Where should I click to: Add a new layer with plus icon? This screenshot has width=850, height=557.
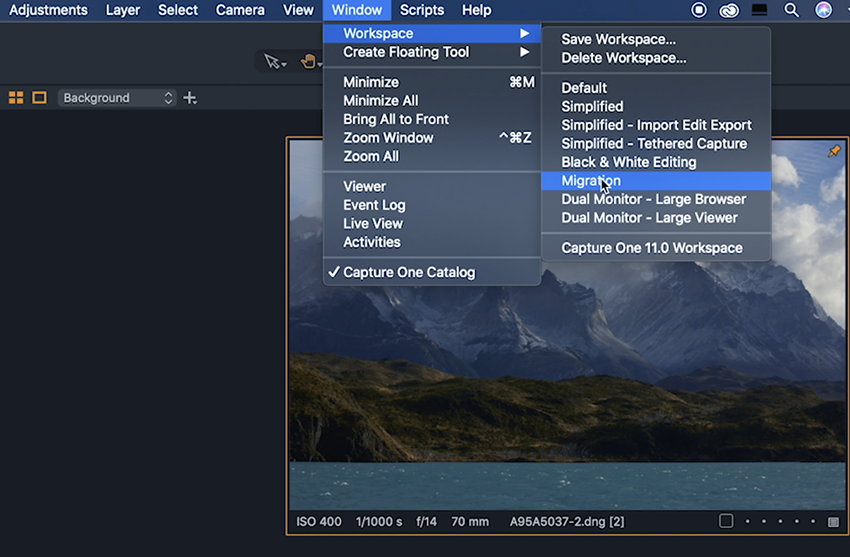[190, 98]
